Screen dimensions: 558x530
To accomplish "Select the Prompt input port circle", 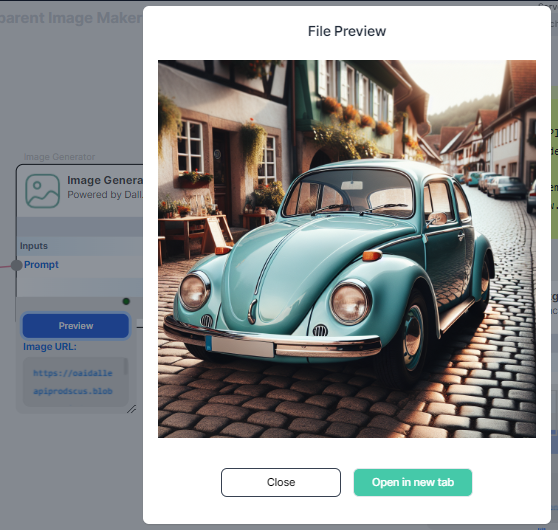I will (x=16, y=265).
